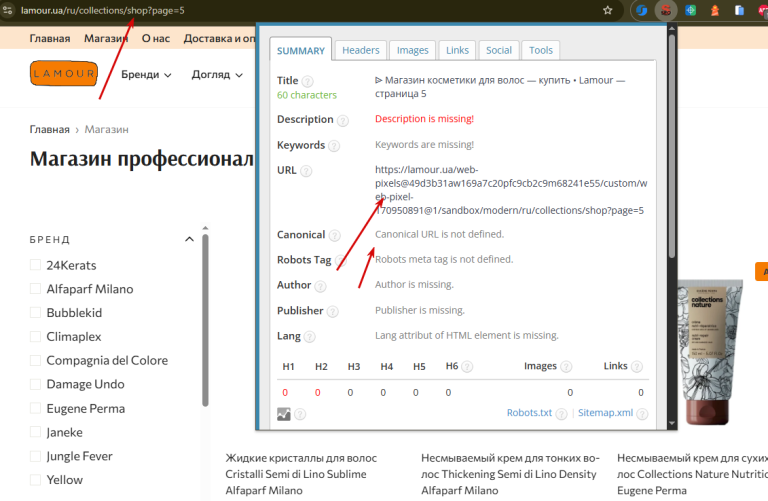Click the H6 help question mark
This screenshot has height=501, width=768.
coord(467,367)
